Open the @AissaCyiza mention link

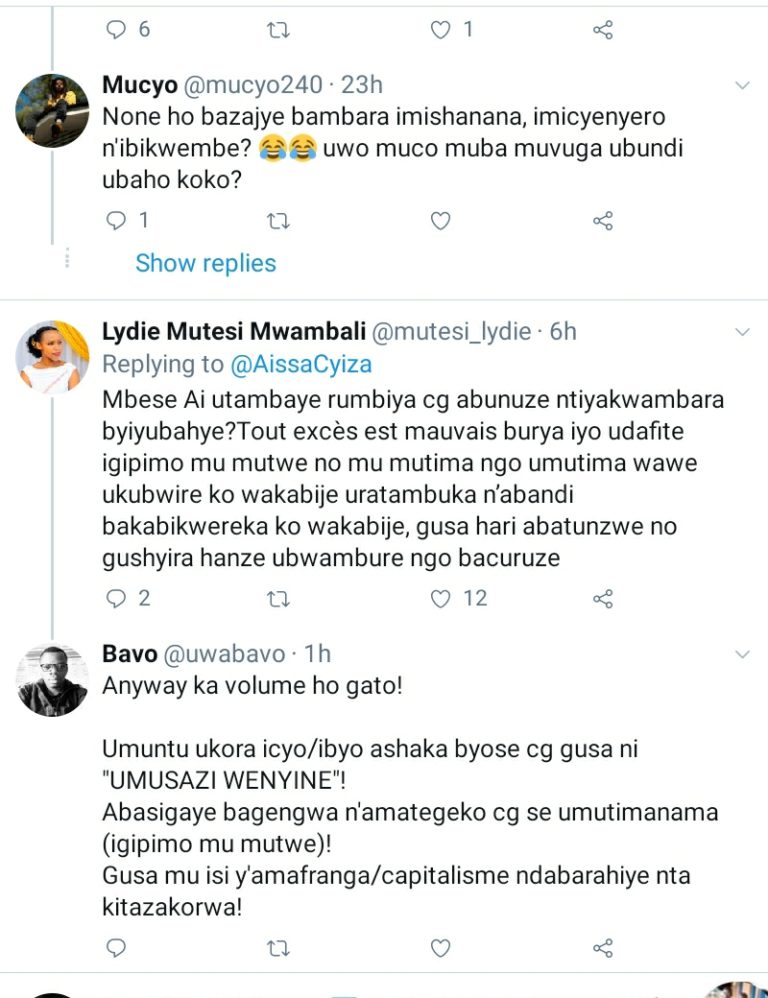coord(301,364)
